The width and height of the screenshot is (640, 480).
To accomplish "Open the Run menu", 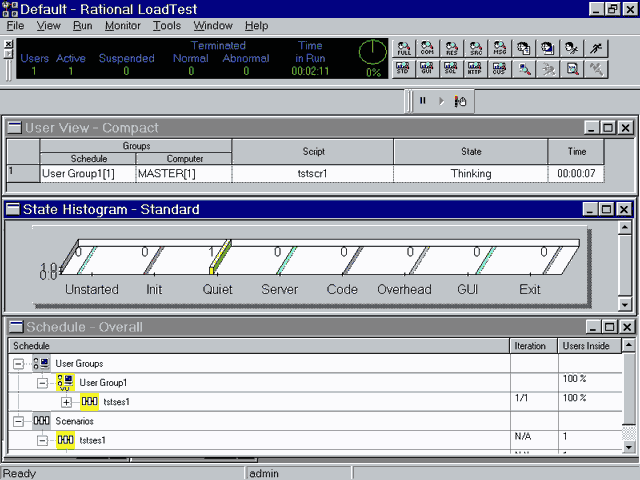I will click(x=82, y=26).
